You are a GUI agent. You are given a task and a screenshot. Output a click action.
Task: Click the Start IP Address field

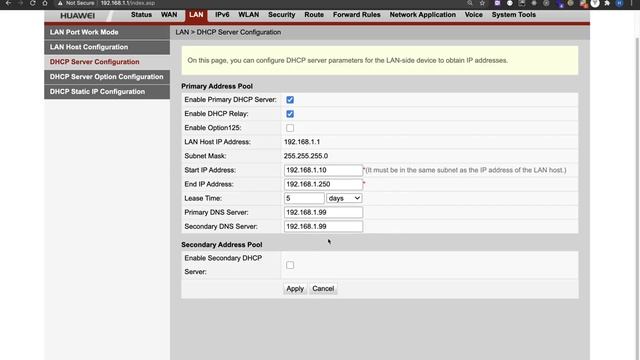(x=323, y=170)
